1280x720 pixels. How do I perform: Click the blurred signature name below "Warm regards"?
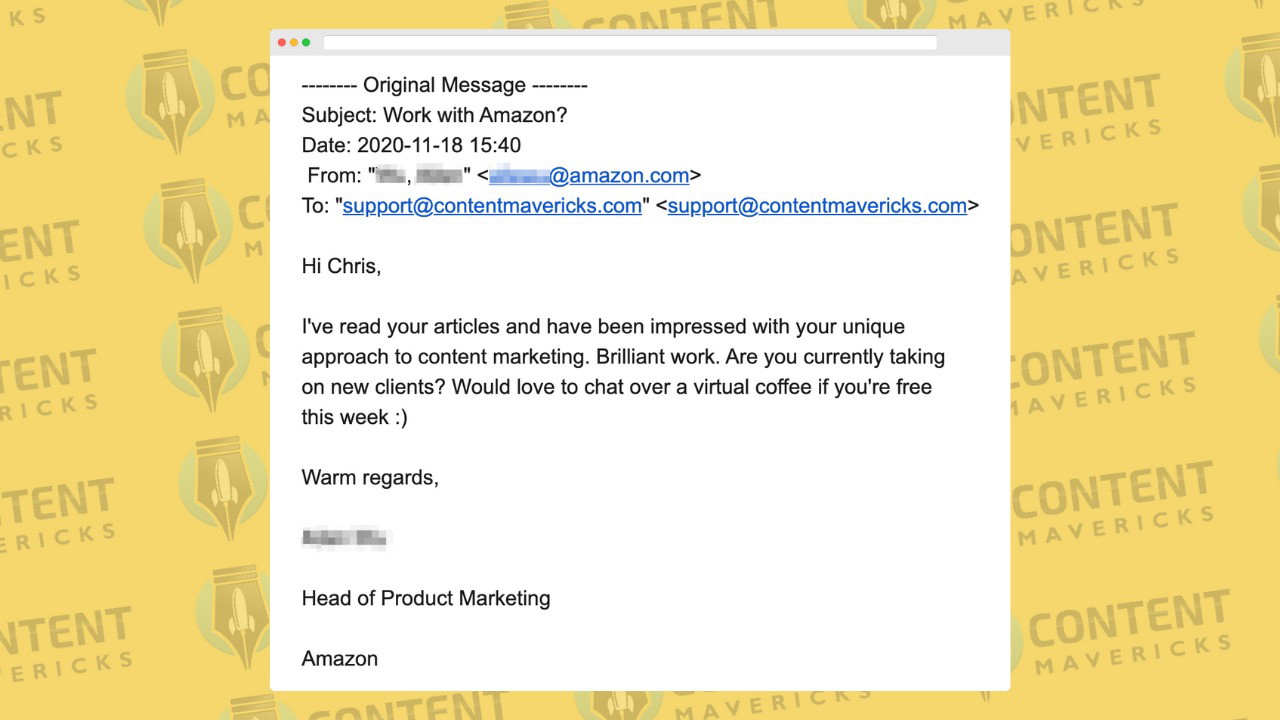[346, 539]
